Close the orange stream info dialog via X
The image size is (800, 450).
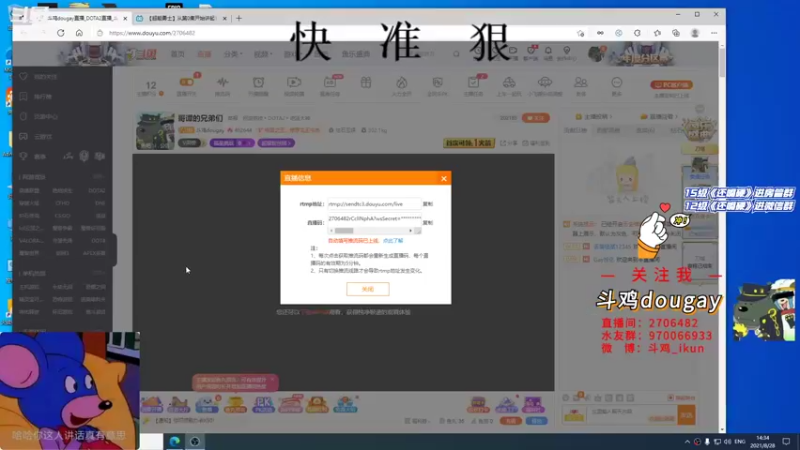click(x=444, y=178)
